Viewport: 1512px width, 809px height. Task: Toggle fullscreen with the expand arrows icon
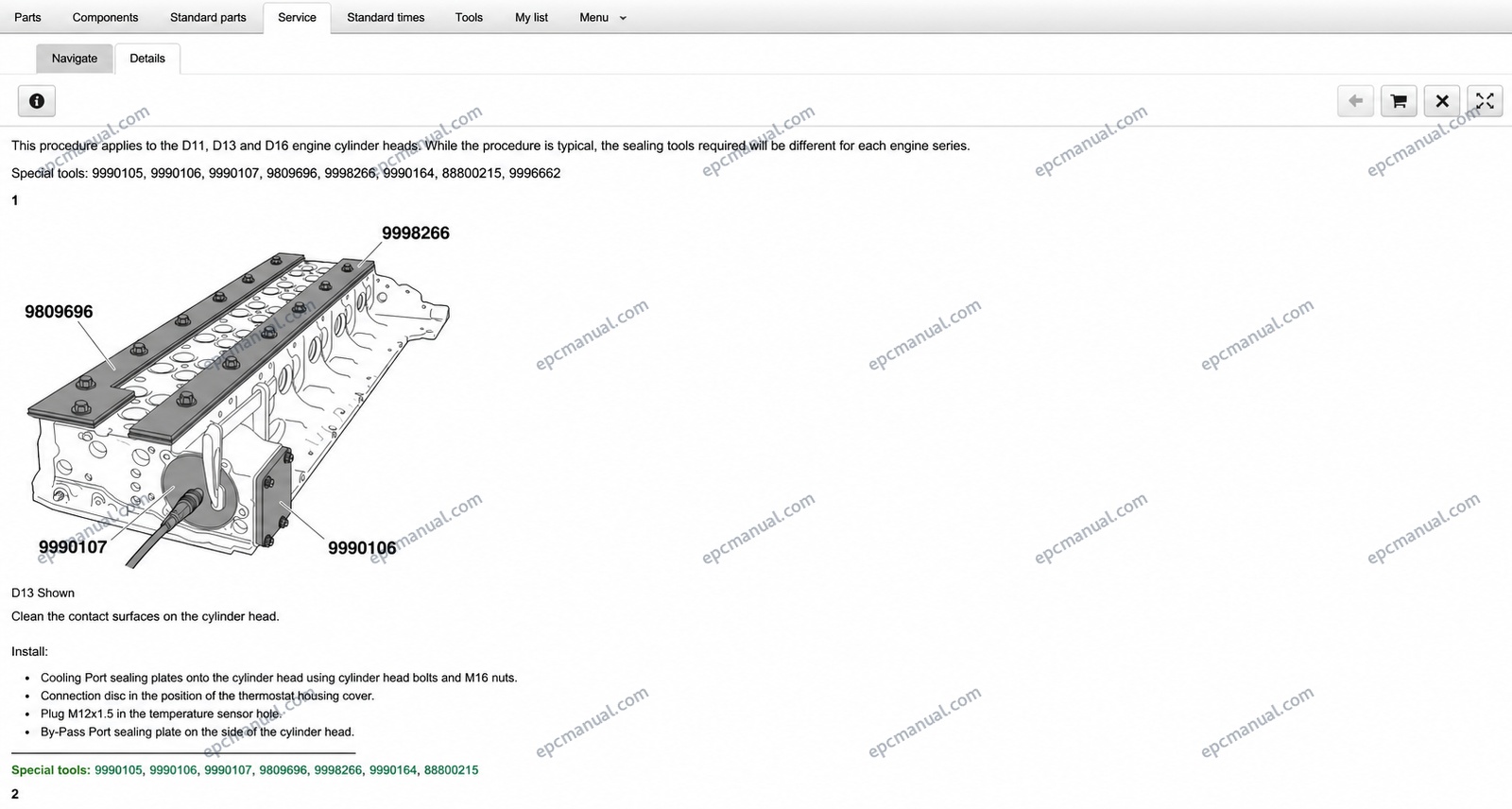point(1485,101)
